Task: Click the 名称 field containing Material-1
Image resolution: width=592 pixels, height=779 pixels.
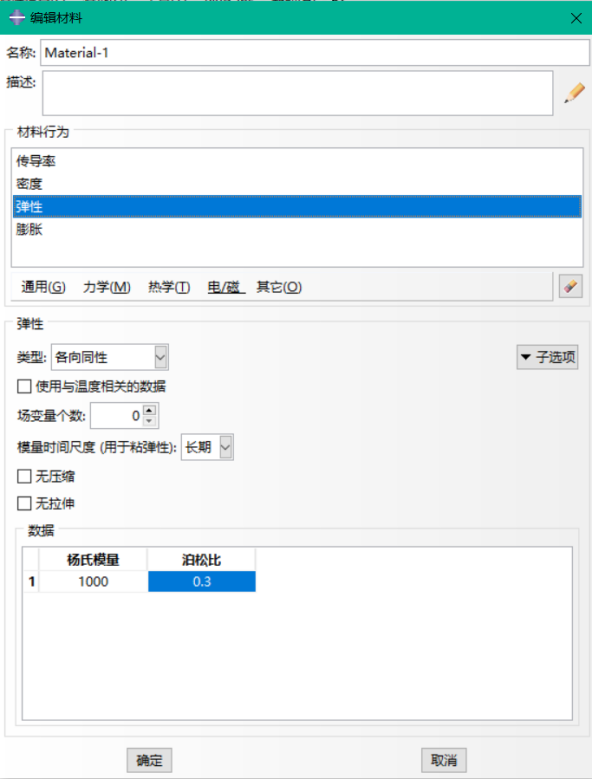Action: (315, 53)
